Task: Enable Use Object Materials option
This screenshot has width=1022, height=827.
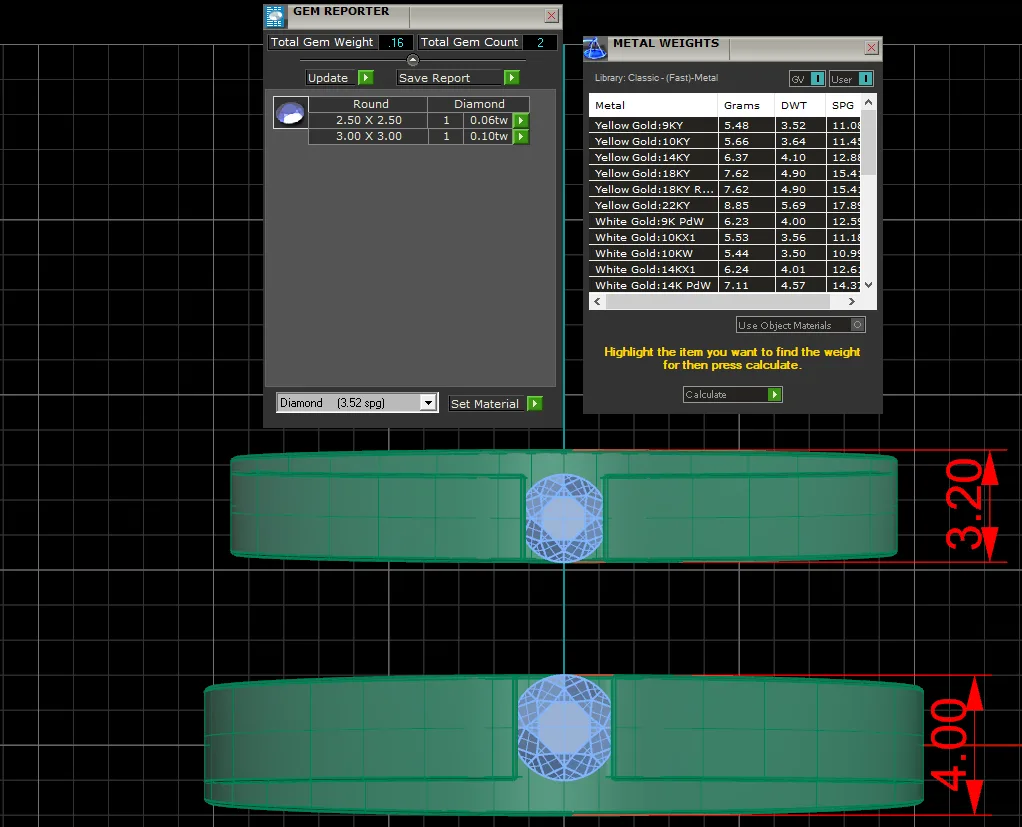Action: pyautogui.click(x=858, y=325)
